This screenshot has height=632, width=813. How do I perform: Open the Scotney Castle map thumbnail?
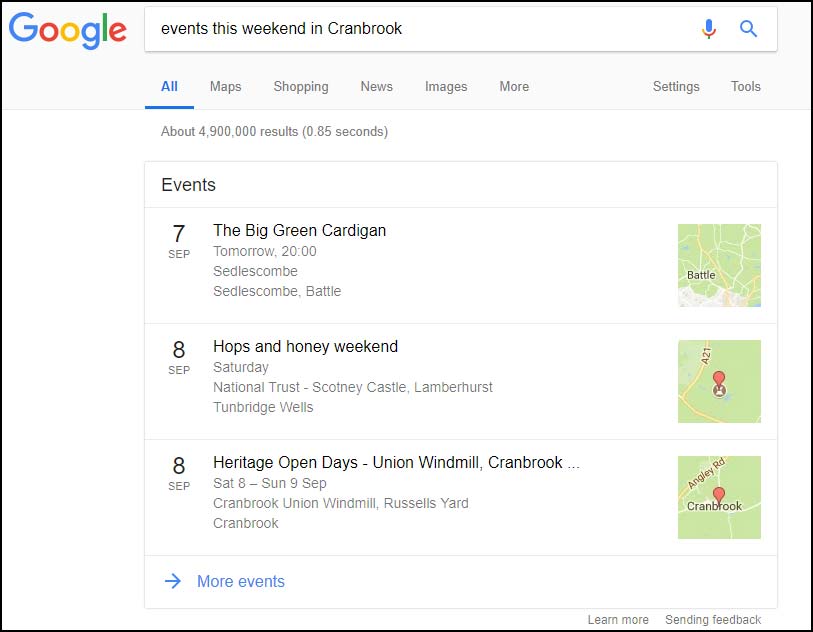pos(719,382)
